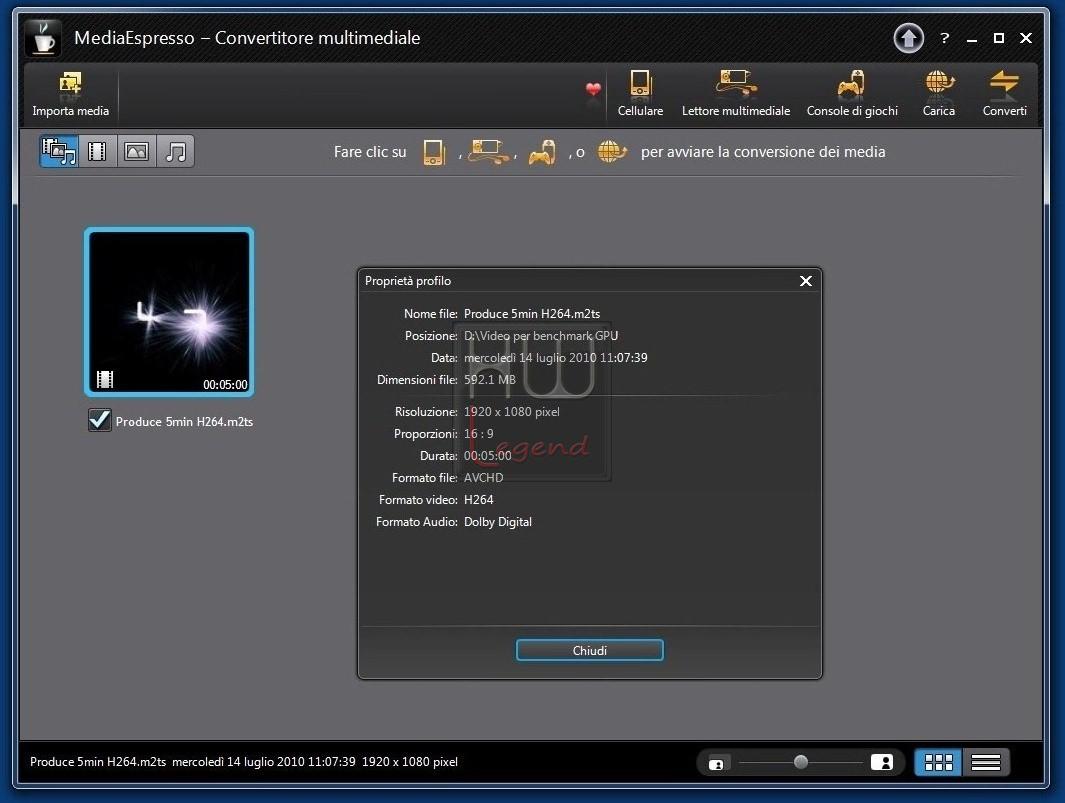The width and height of the screenshot is (1065, 803).
Task: Close the Proprietà profilo dialog with the X button
Action: pyautogui.click(x=806, y=281)
